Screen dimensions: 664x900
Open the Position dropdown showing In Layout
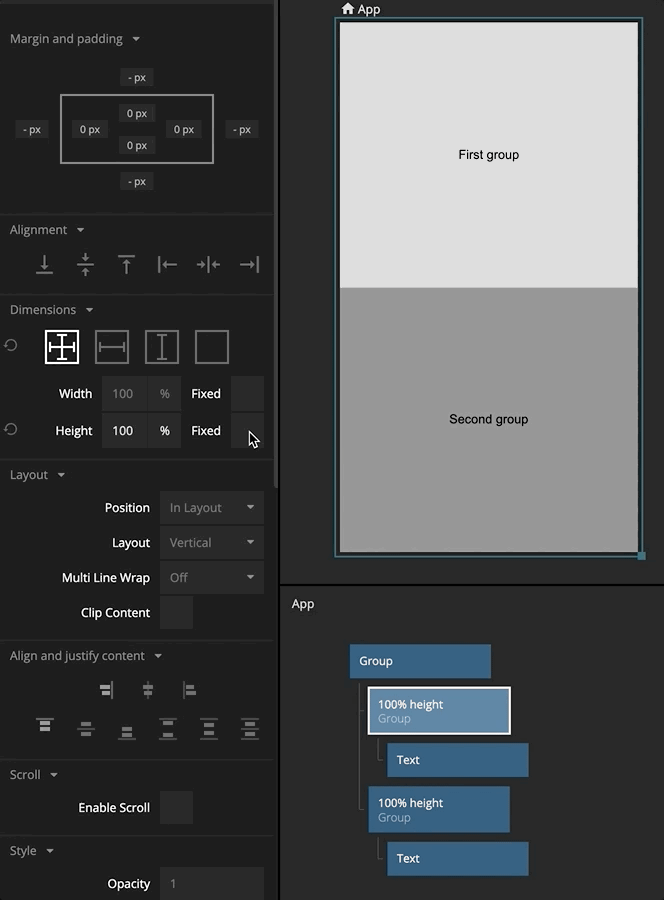click(212, 508)
